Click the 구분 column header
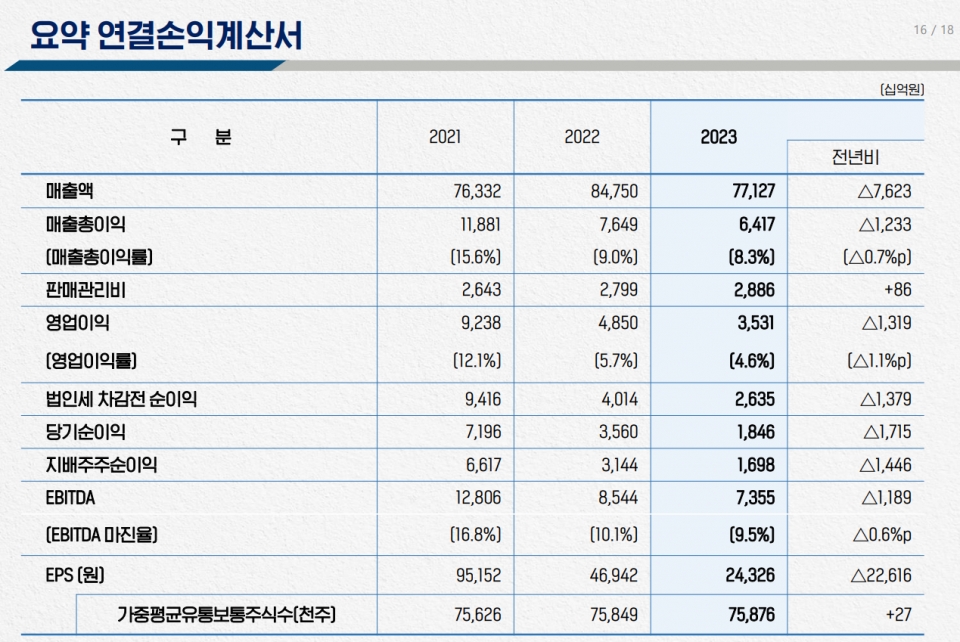This screenshot has width=960, height=642. (x=200, y=138)
